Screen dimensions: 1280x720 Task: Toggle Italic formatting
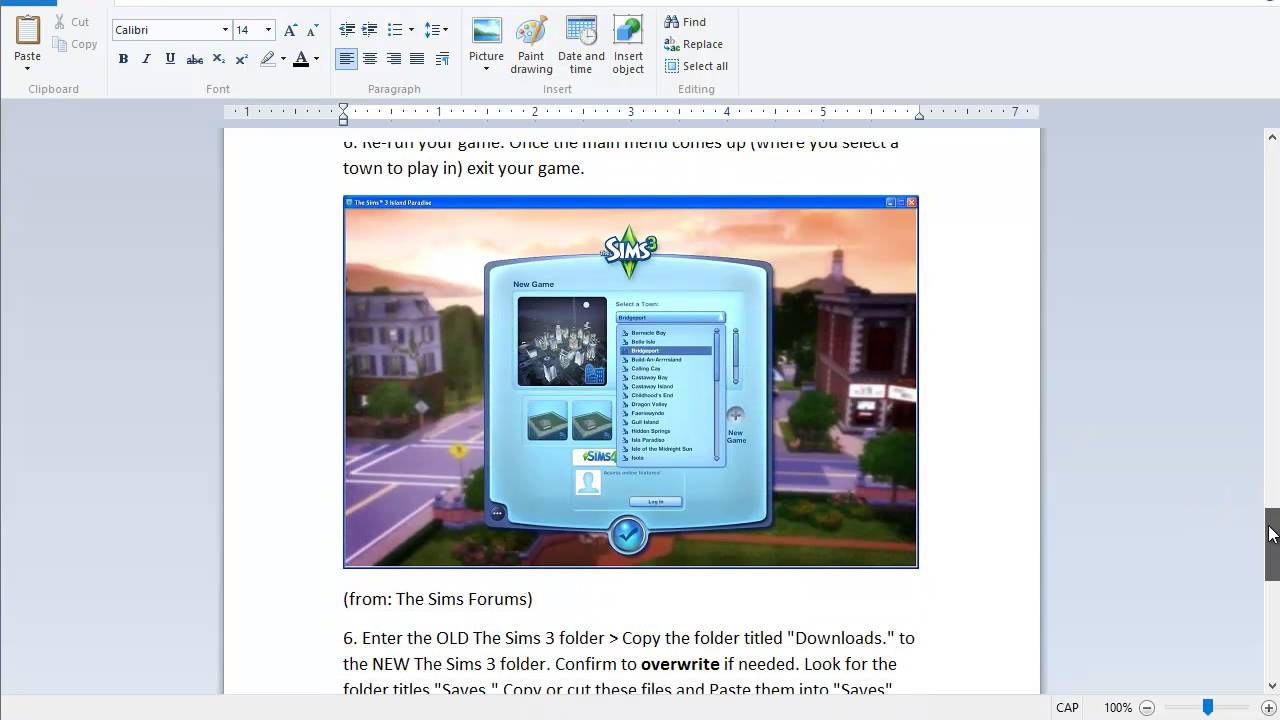point(146,59)
